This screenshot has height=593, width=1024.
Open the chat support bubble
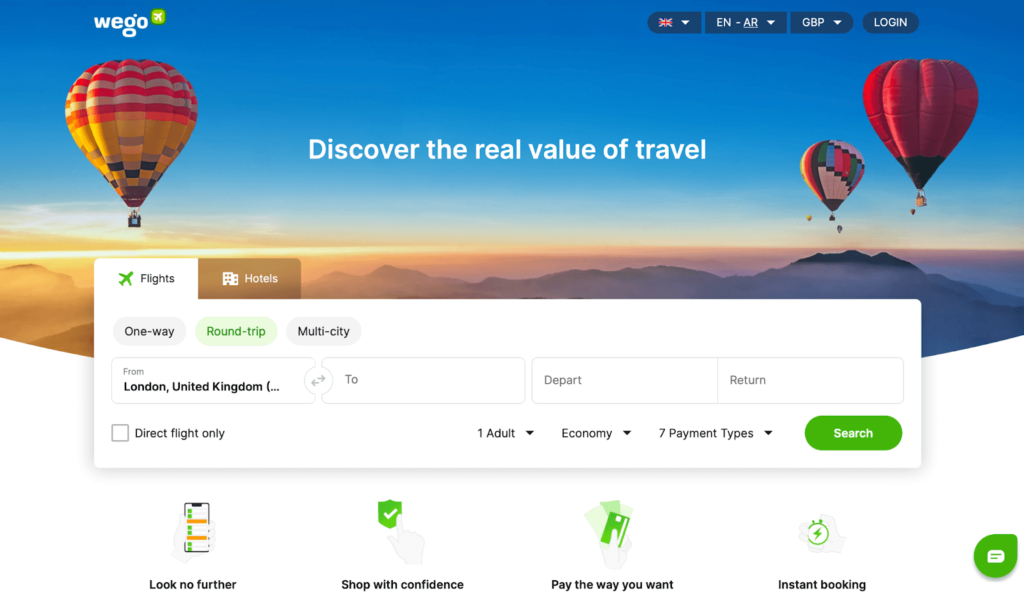(x=995, y=556)
